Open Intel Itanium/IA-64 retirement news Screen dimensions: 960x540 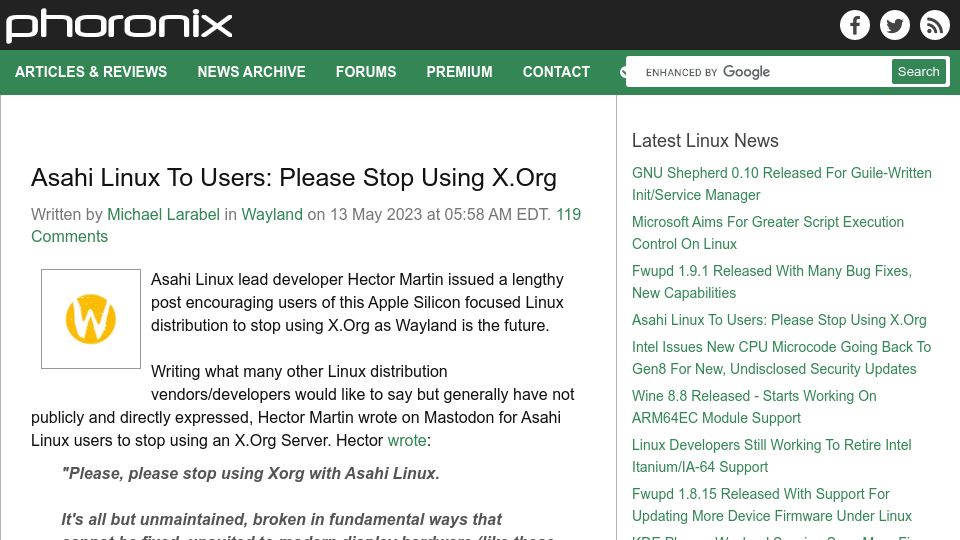coord(771,456)
